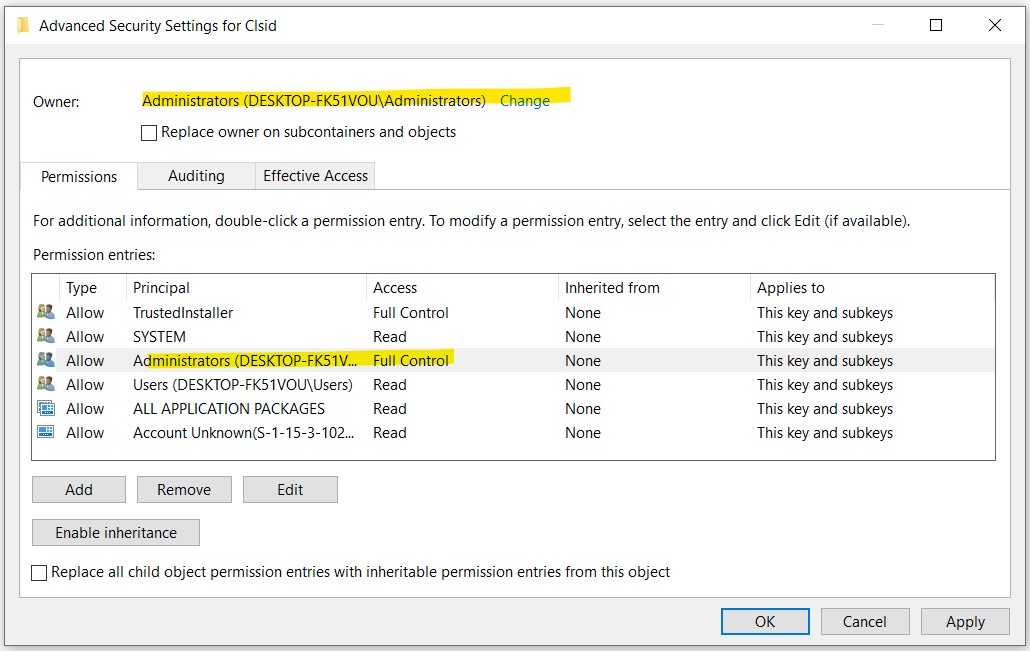Screen dimensions: 1030x651
Task: Click the Users row group icon
Action: (46, 384)
